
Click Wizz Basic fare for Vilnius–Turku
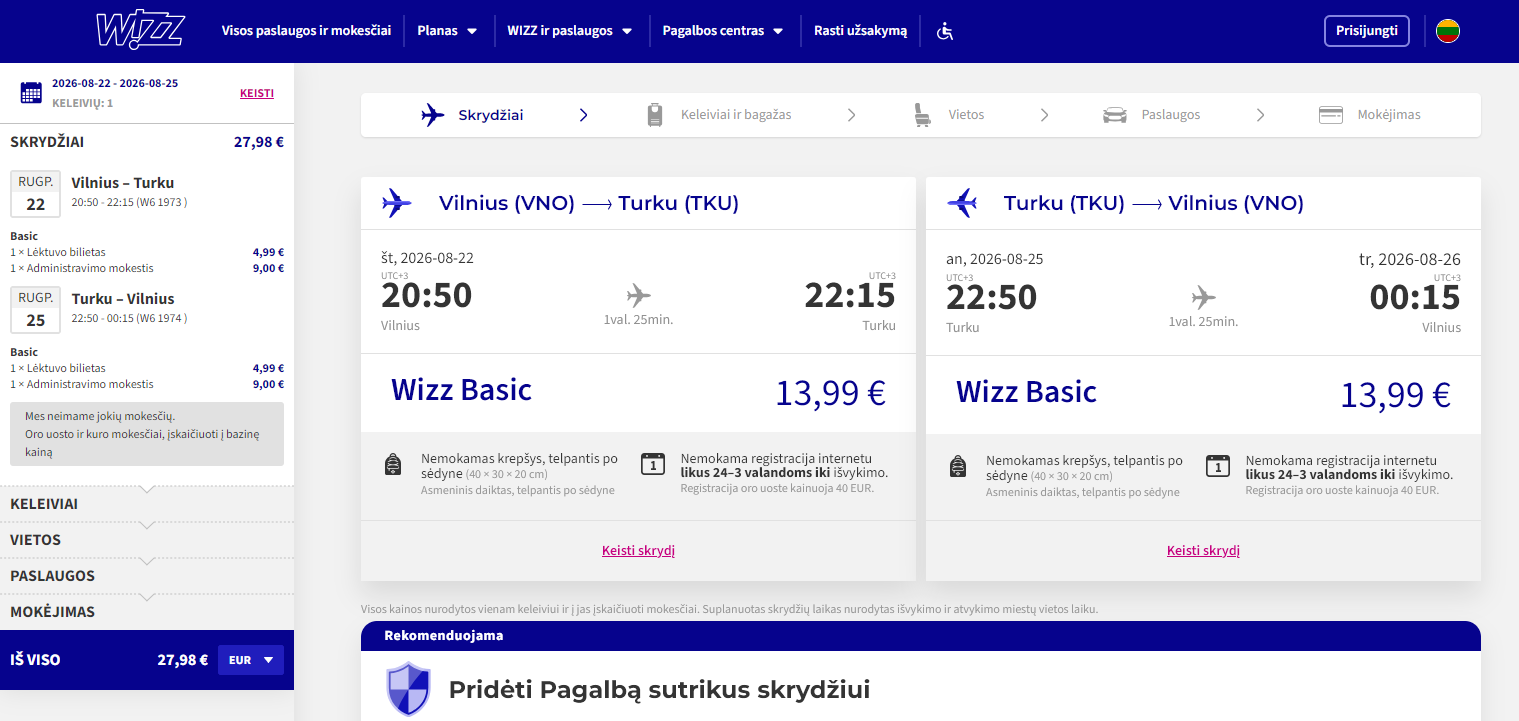click(461, 390)
